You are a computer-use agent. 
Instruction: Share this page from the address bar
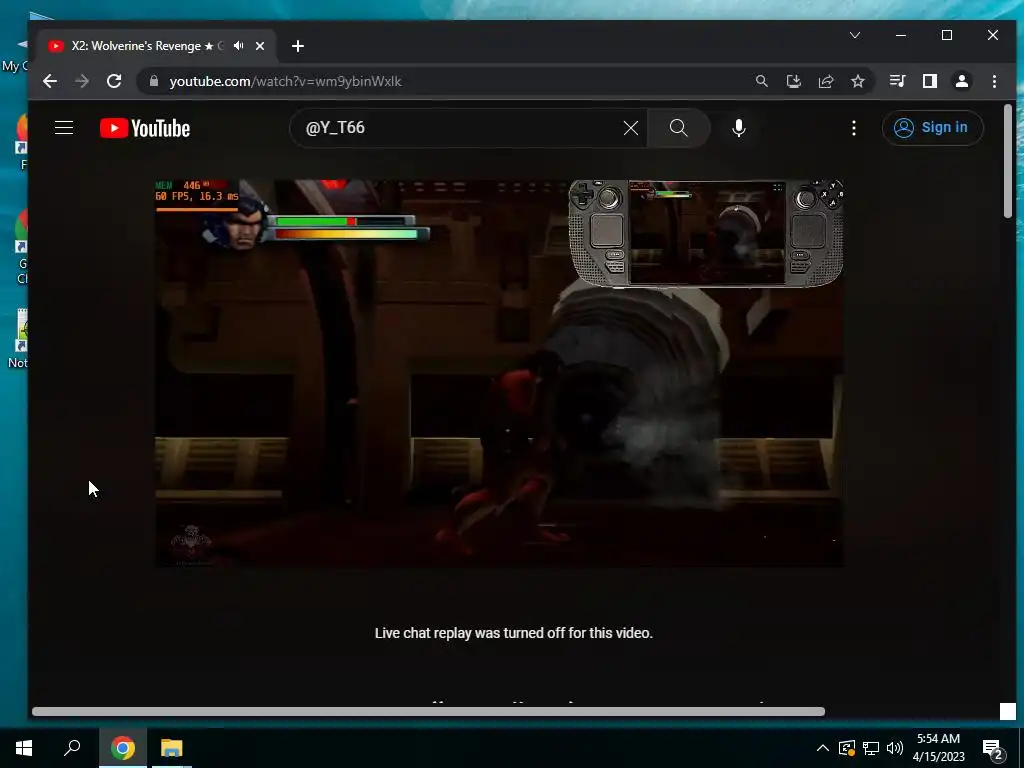point(825,81)
